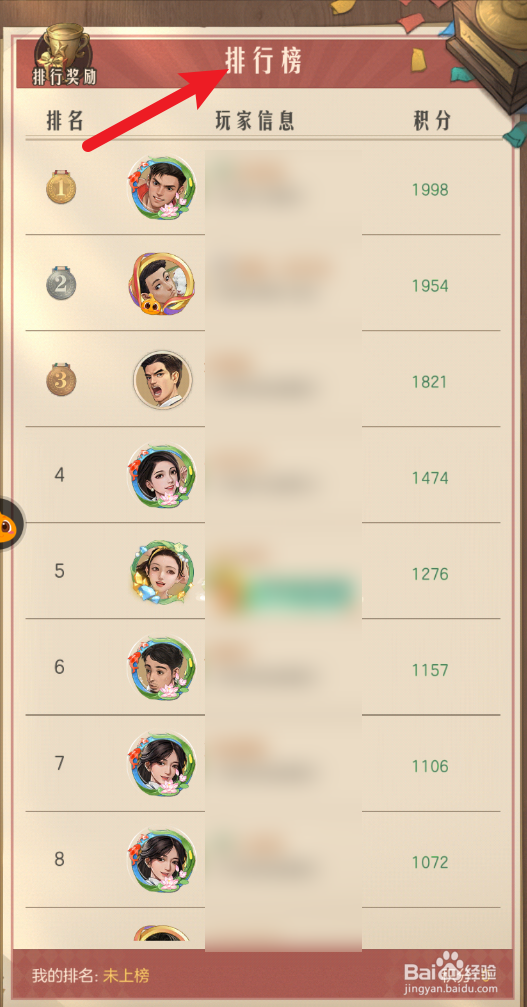Click the 排名 column header

[x=65, y=120]
